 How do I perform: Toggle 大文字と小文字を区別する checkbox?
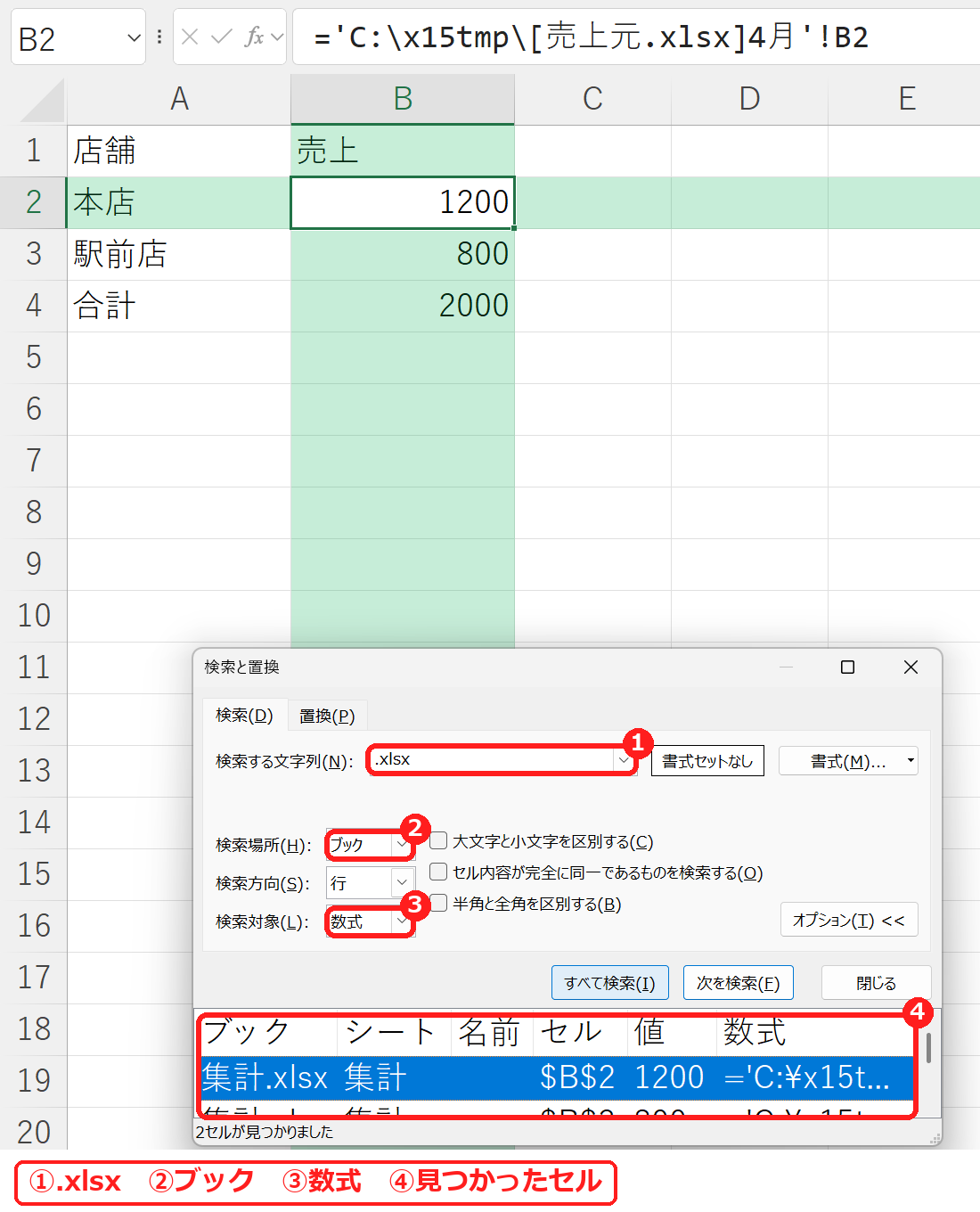tap(438, 840)
